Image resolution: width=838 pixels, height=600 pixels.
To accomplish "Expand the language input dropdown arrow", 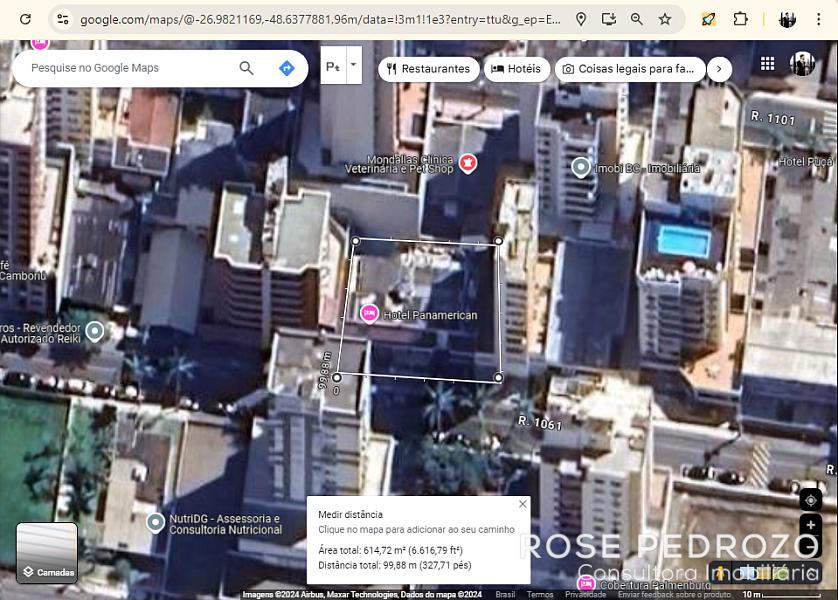I will click(353, 65).
